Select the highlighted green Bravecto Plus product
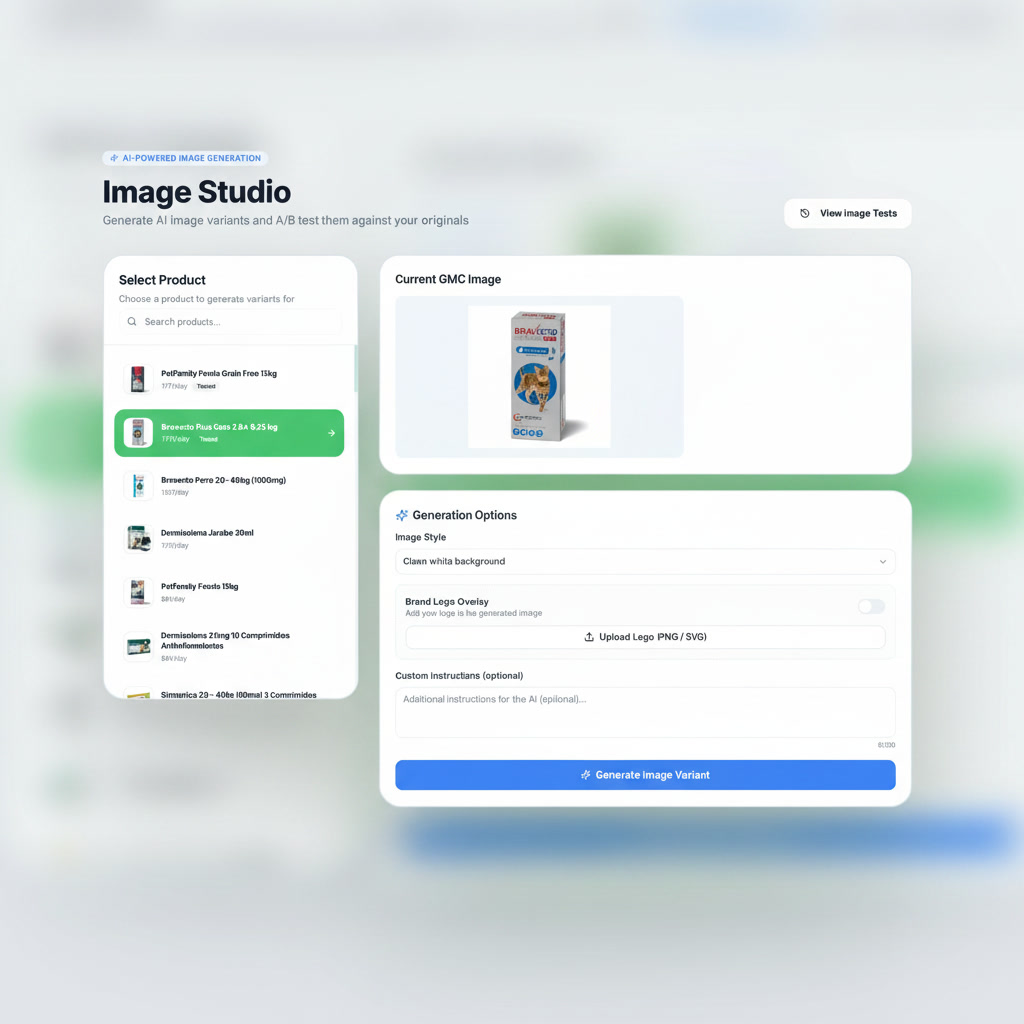Viewport: 1024px width, 1024px height. pyautogui.click(x=229, y=433)
